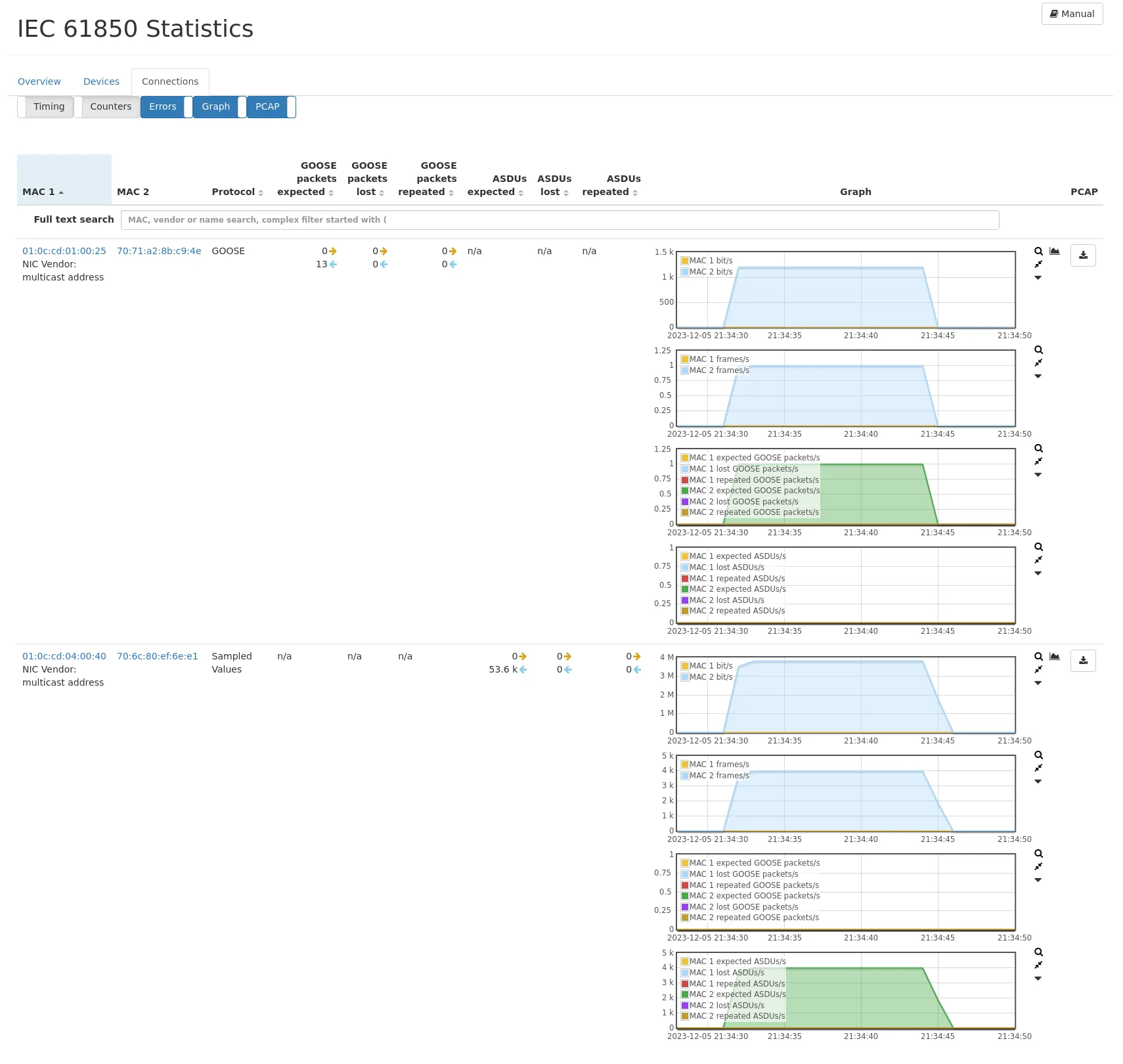This screenshot has width=1123, height=1064.
Task: Click magnifier on Sampled Values ASDUs/s graph
Action: point(1038,952)
